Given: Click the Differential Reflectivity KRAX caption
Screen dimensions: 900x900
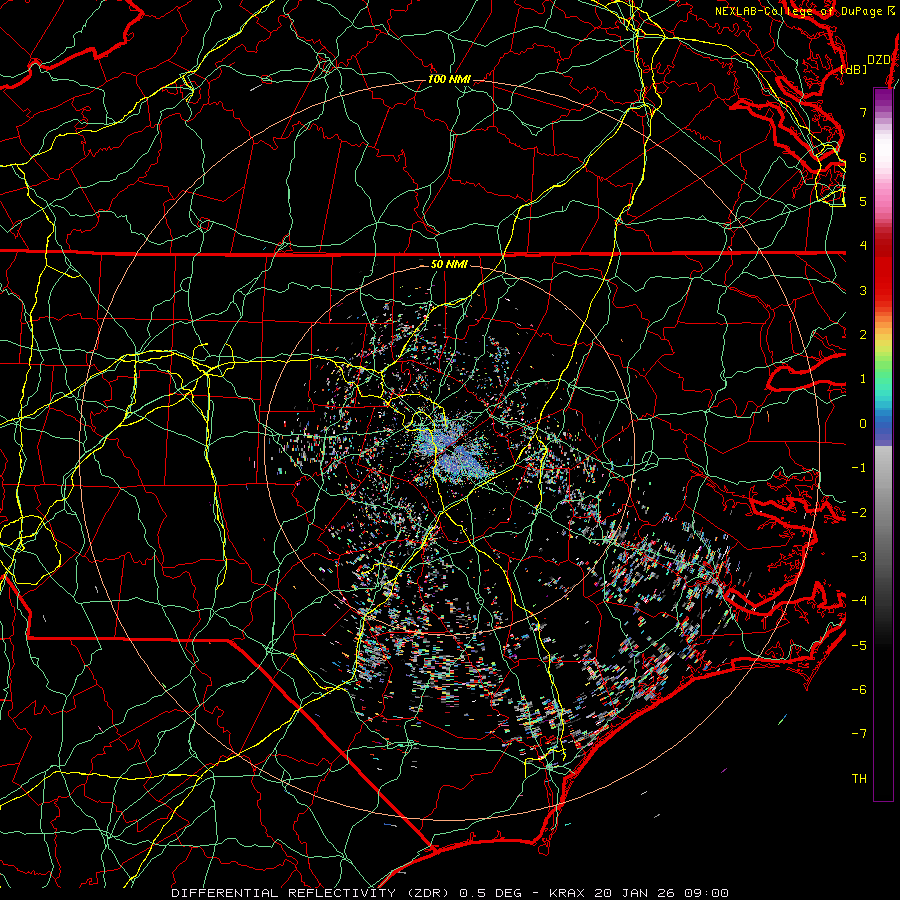Looking at the screenshot, I should [x=450, y=893].
